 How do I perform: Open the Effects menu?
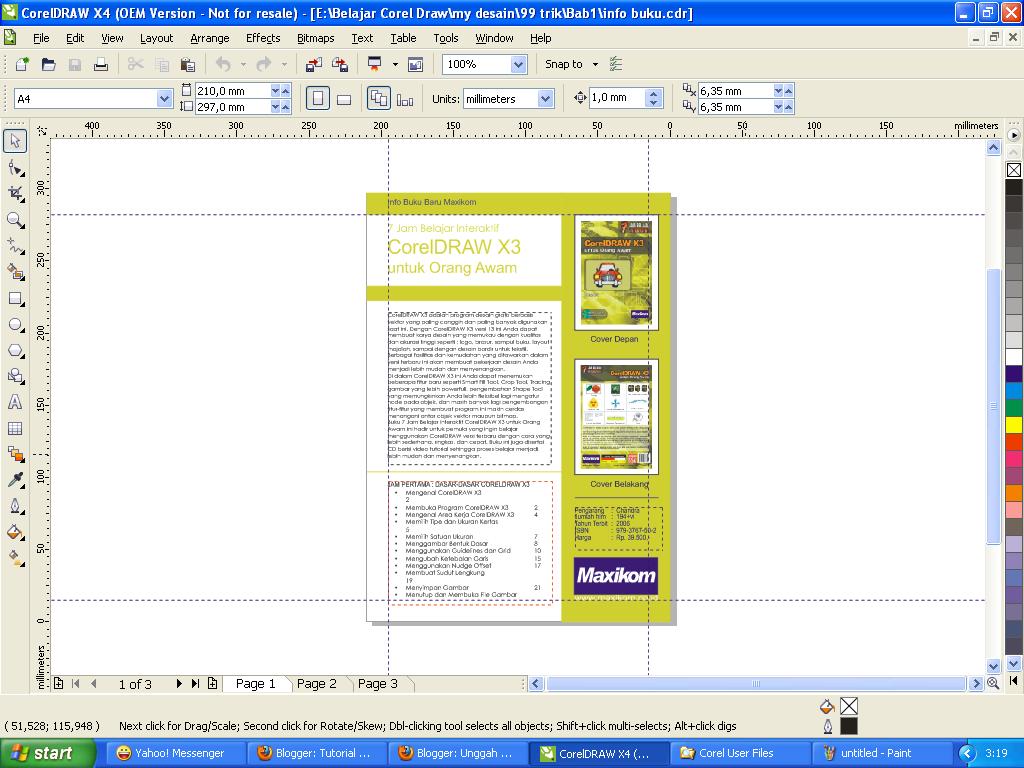pyautogui.click(x=263, y=38)
